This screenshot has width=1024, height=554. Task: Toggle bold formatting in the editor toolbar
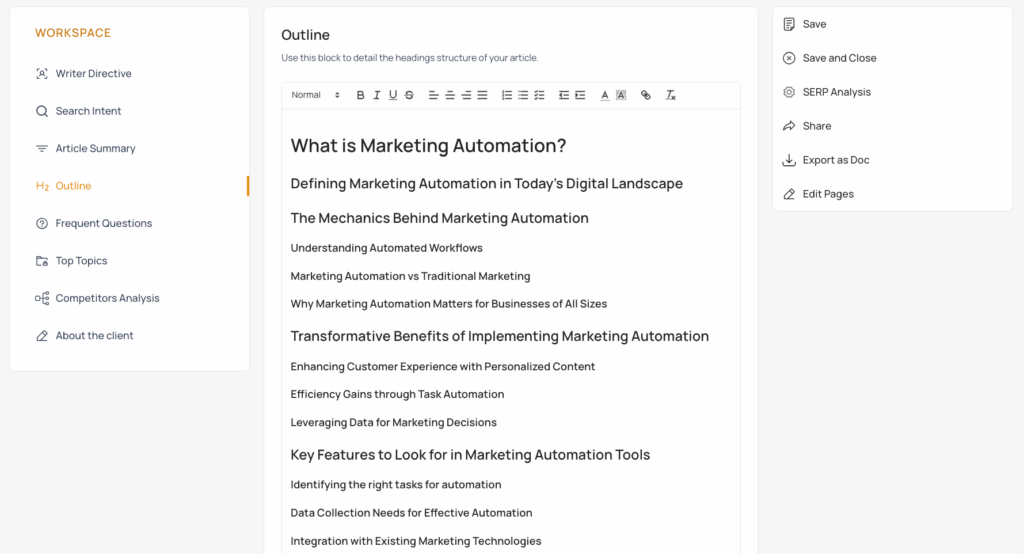[x=361, y=95]
